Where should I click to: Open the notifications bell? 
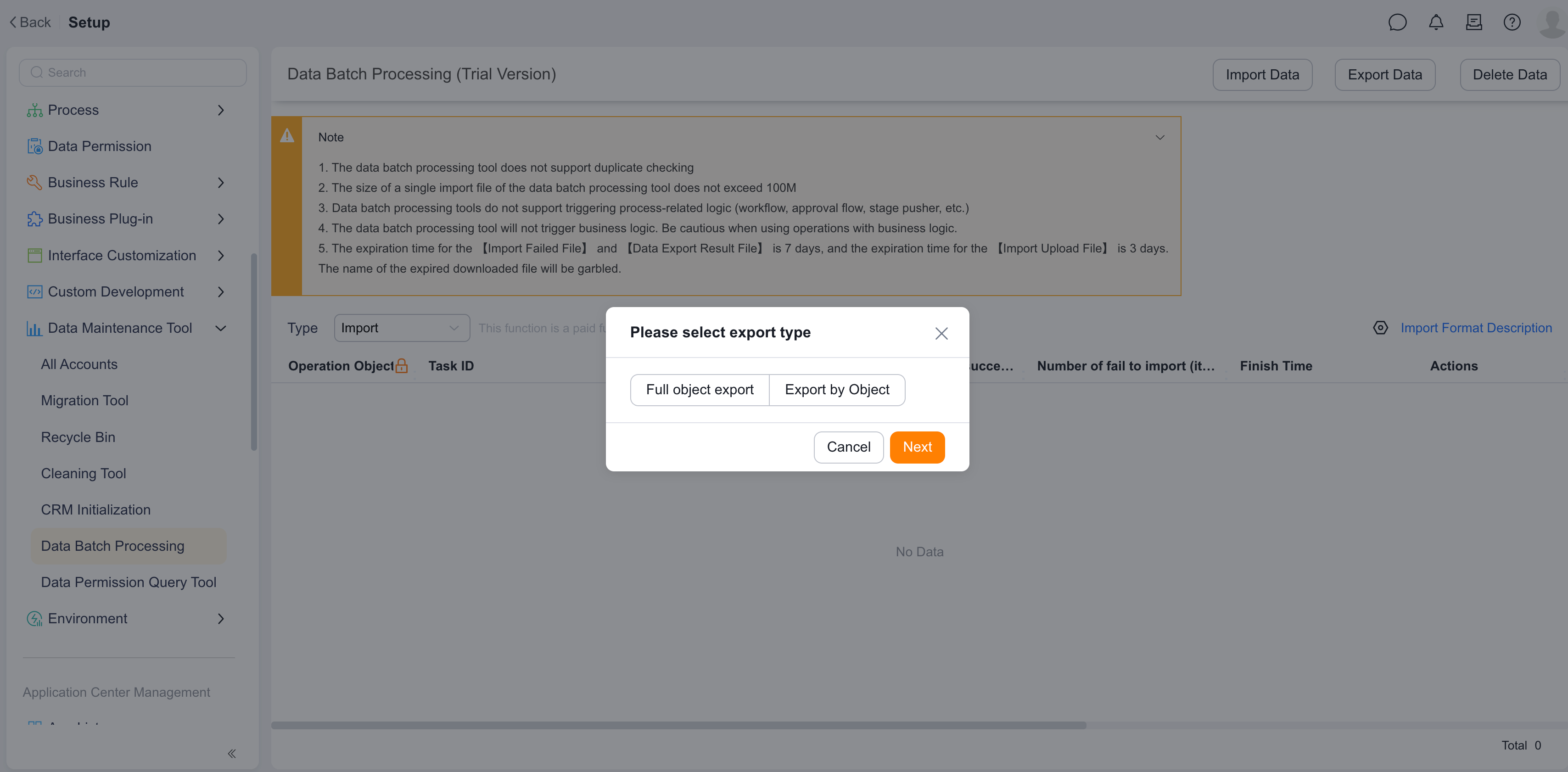tap(1436, 22)
